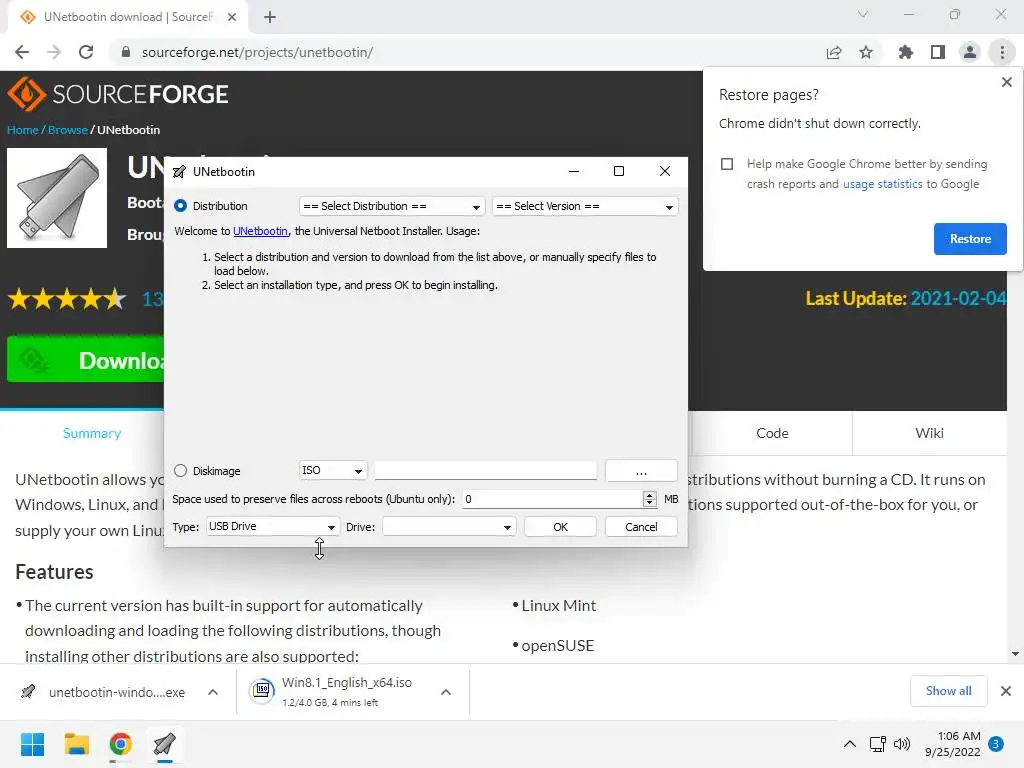This screenshot has height=768, width=1024.
Task: Switch to the Wiki tab
Action: coord(929,433)
